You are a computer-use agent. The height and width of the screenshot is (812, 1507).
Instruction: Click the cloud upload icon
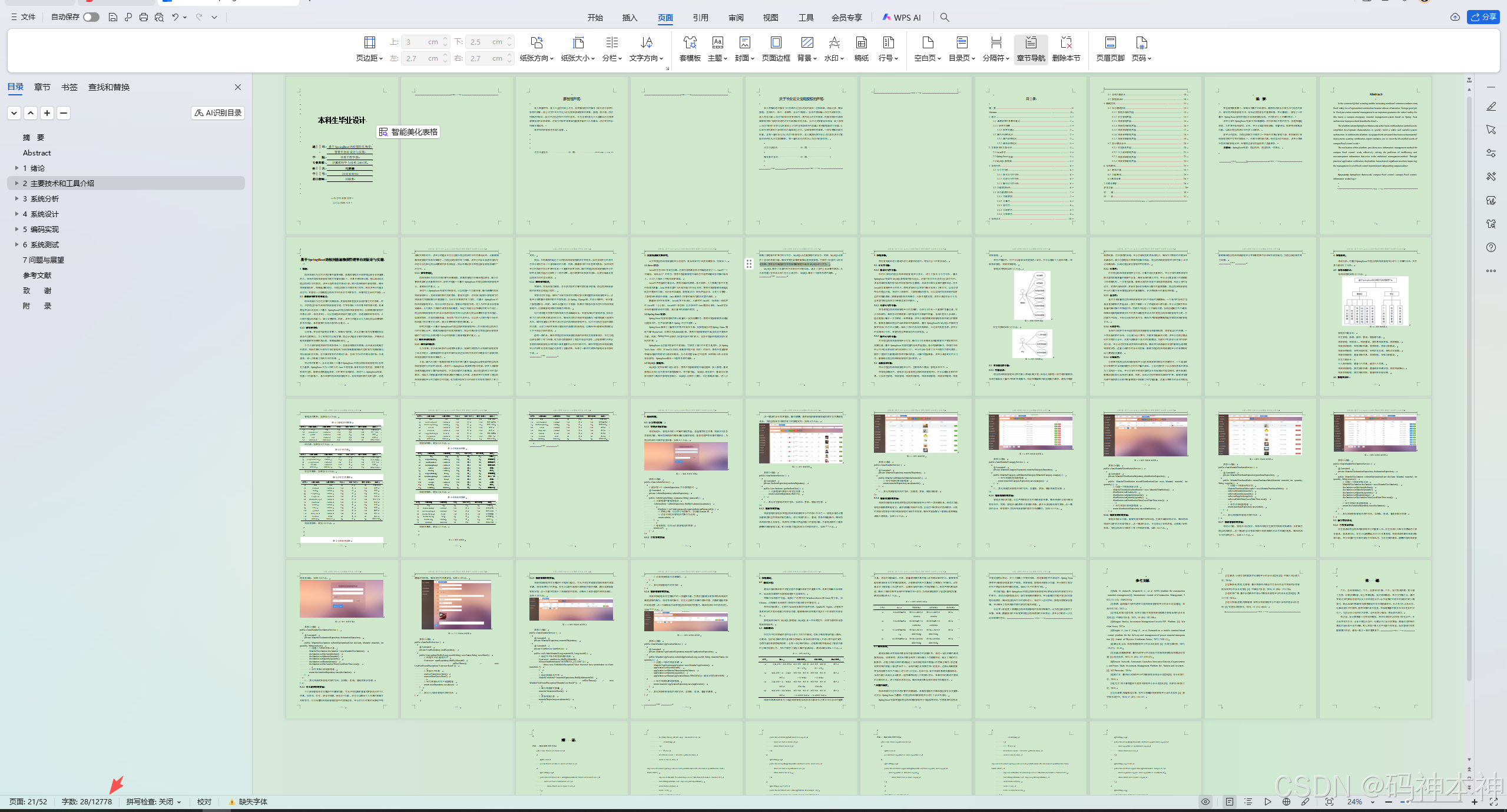click(x=1455, y=17)
